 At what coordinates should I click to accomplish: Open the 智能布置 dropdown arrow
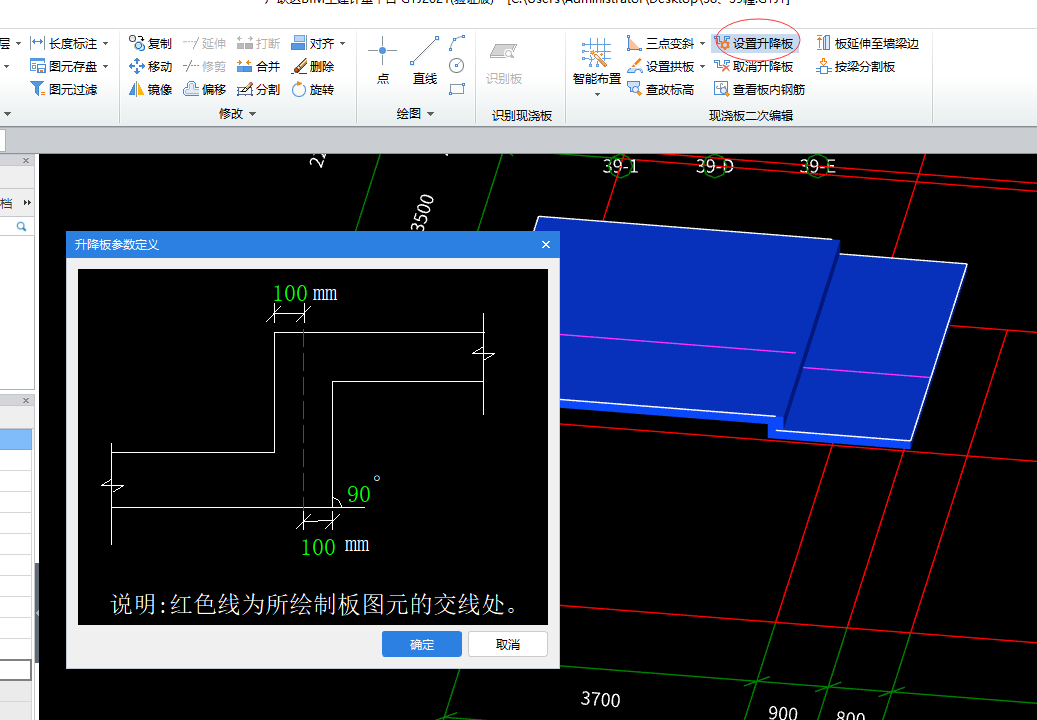coord(597,95)
